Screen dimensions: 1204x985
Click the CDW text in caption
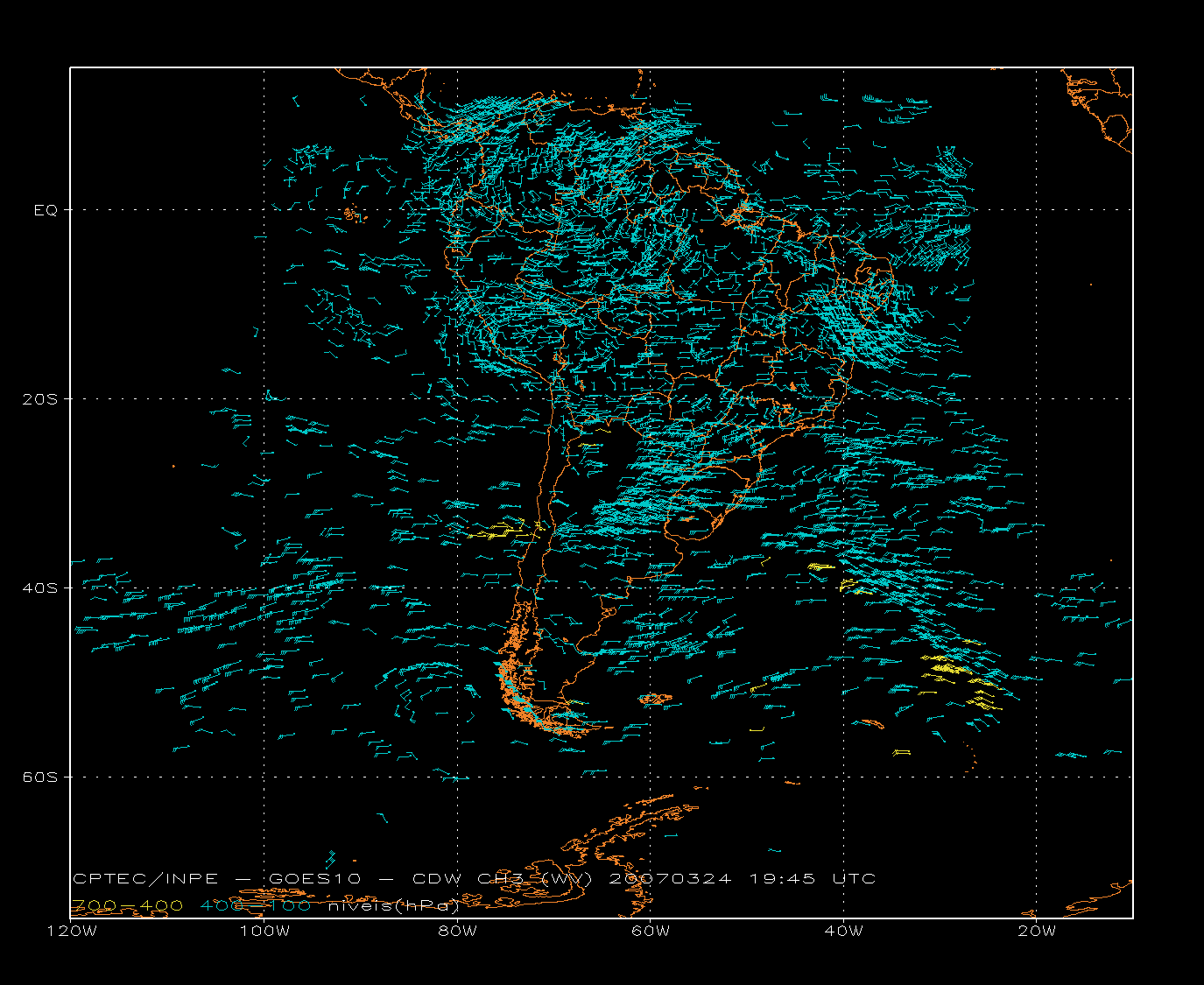[435, 878]
